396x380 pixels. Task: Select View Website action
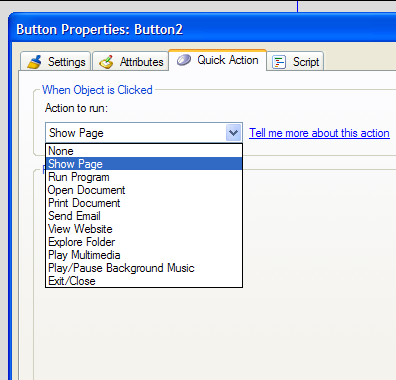coord(144,229)
